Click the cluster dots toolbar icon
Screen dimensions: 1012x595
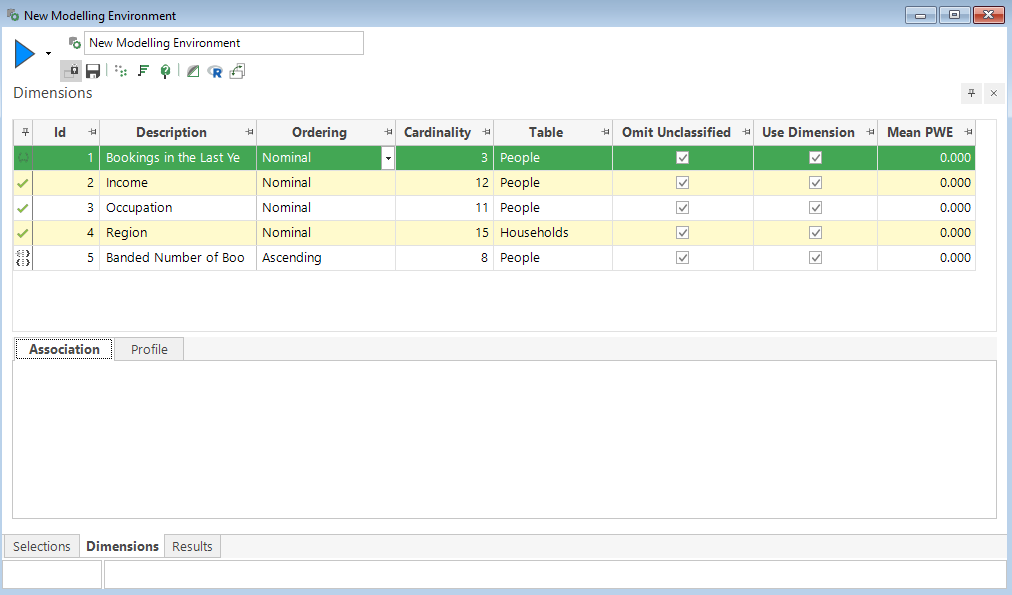point(121,71)
